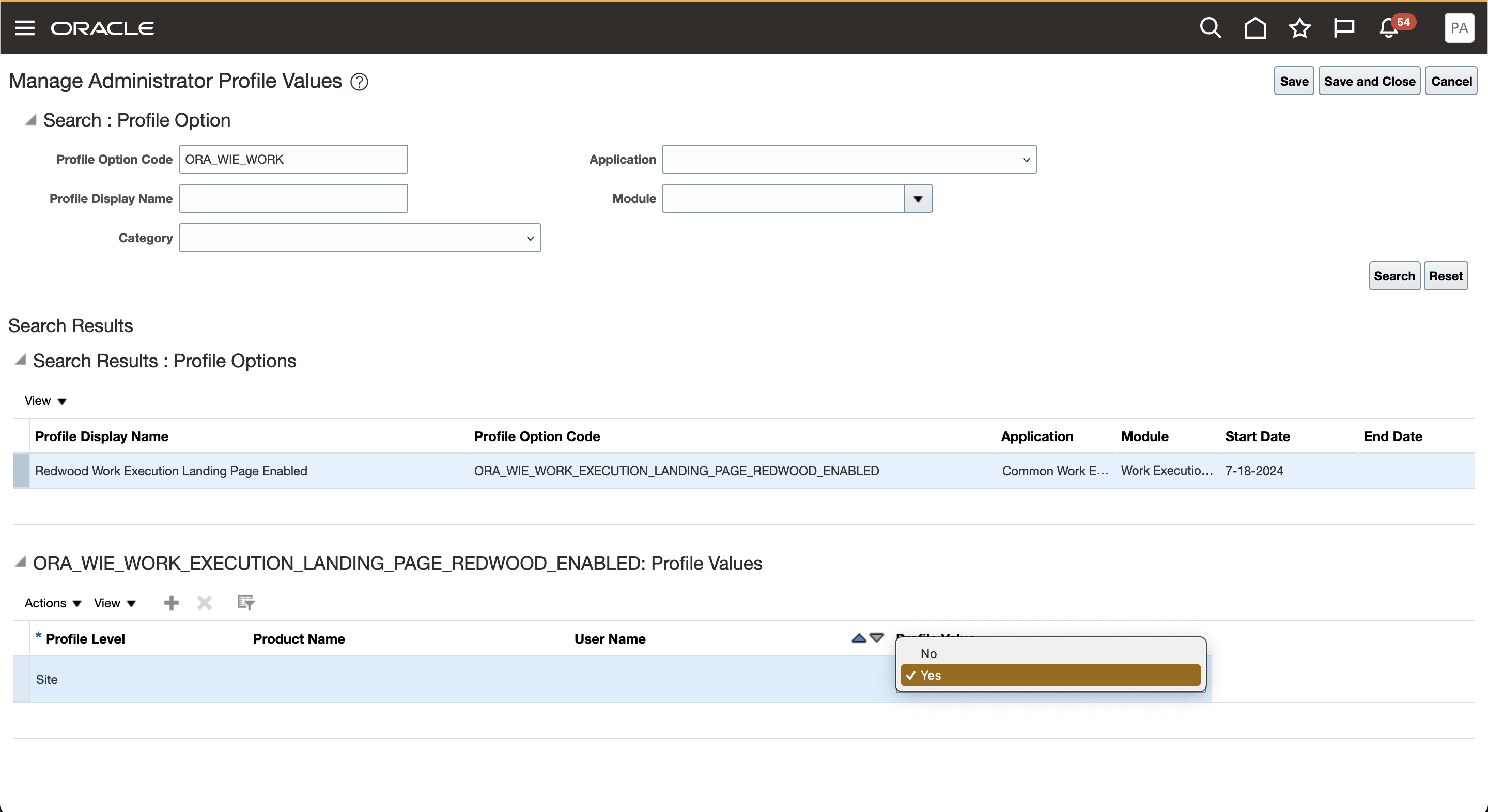
Task: Collapse the Profile Values section
Action: coord(20,561)
